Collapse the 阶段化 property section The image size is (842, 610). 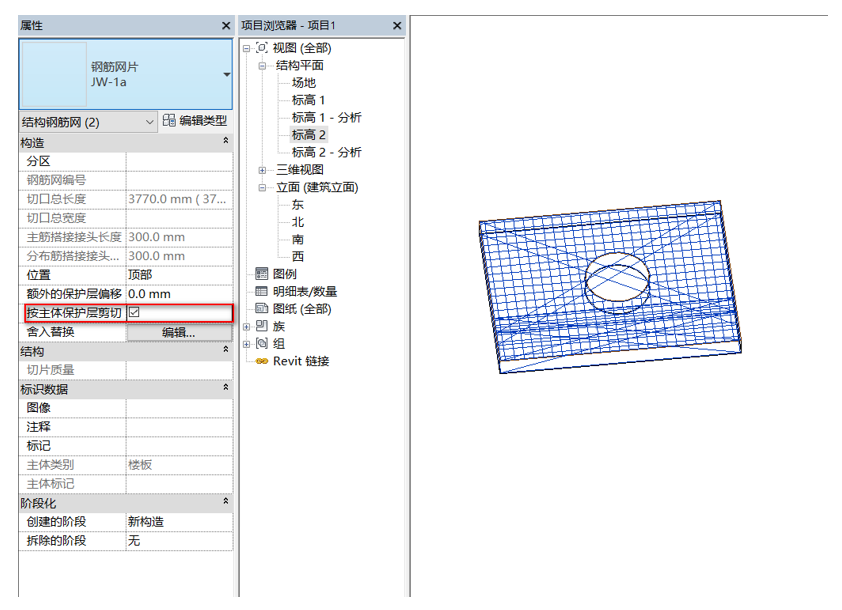tap(225, 502)
